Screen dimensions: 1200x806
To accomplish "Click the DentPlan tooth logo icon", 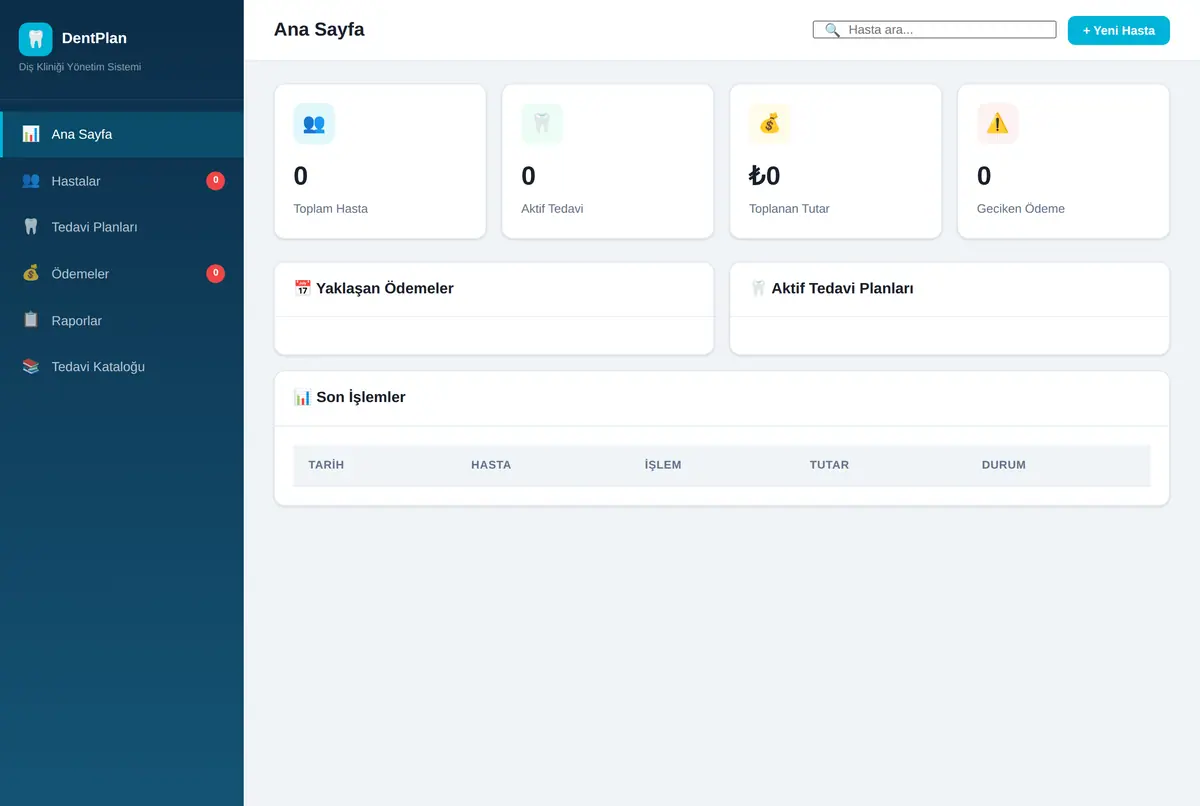I will click(36, 39).
